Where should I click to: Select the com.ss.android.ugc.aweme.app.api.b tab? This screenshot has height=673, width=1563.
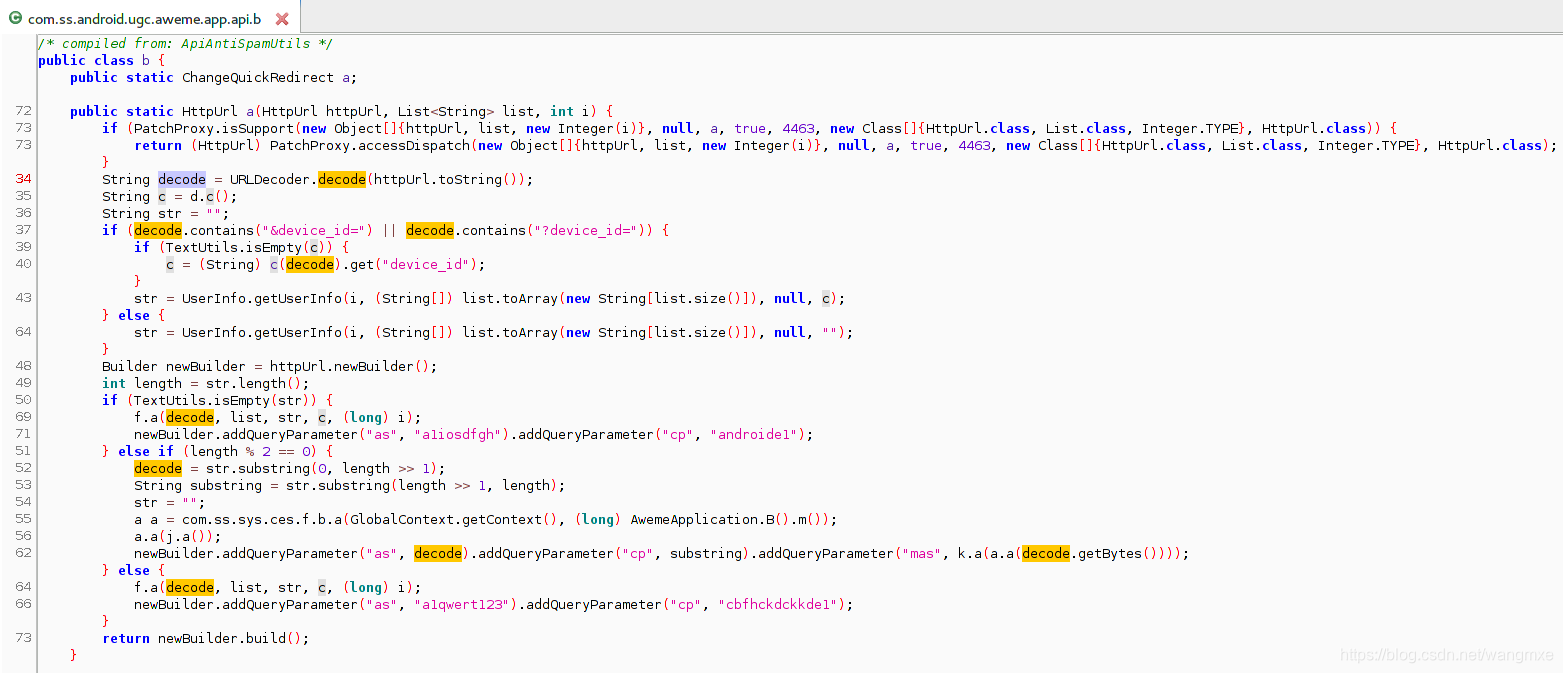150,18
